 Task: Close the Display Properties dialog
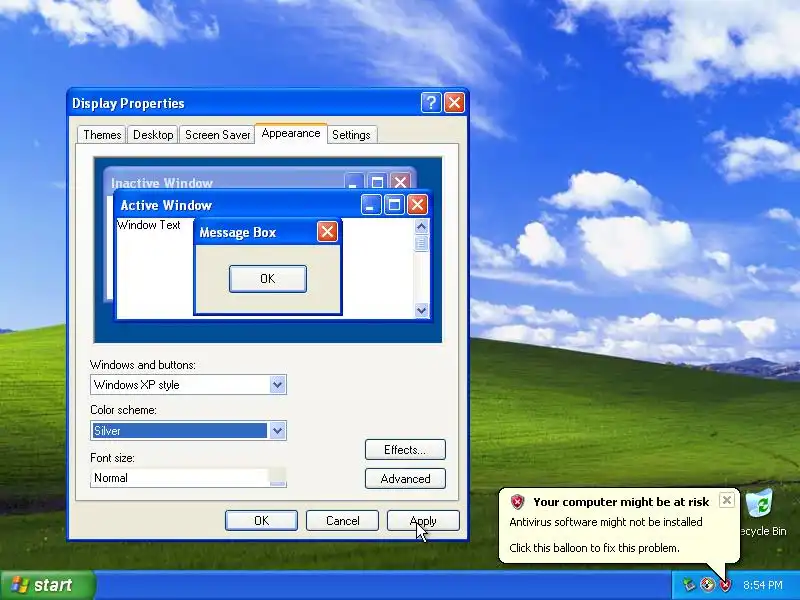[454, 103]
